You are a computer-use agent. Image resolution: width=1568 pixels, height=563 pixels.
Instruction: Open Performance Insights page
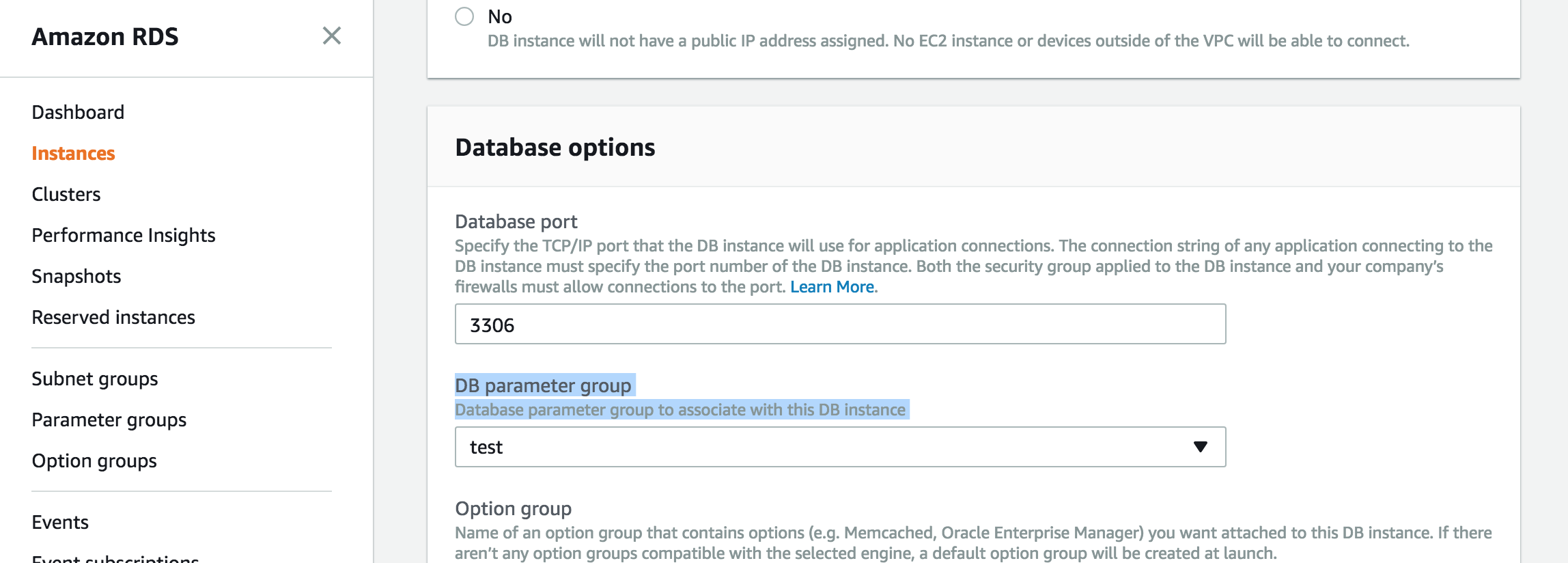tap(124, 235)
